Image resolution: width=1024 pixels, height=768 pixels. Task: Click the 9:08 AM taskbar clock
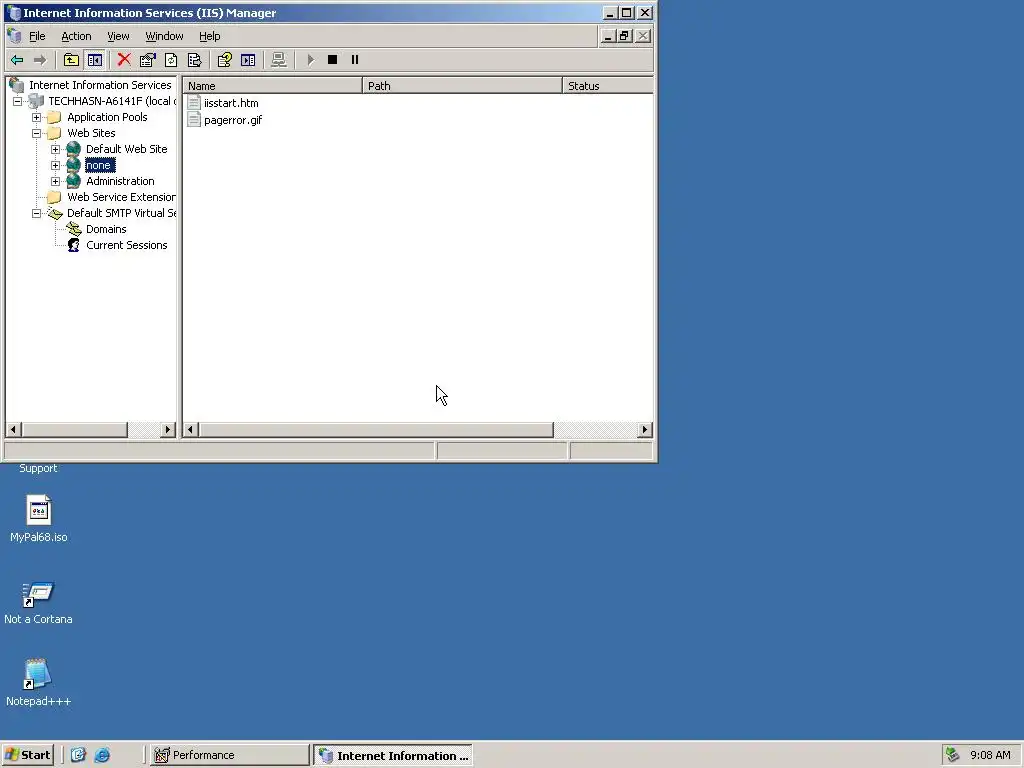click(990, 755)
